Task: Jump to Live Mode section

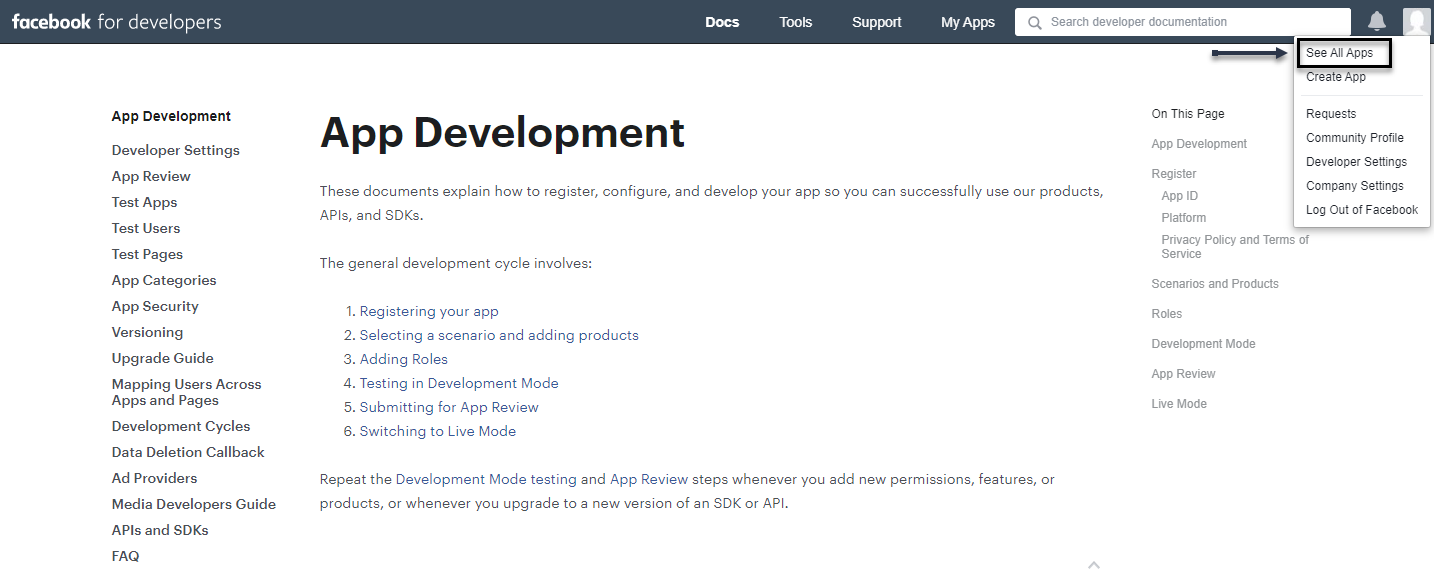Action: tap(1179, 404)
